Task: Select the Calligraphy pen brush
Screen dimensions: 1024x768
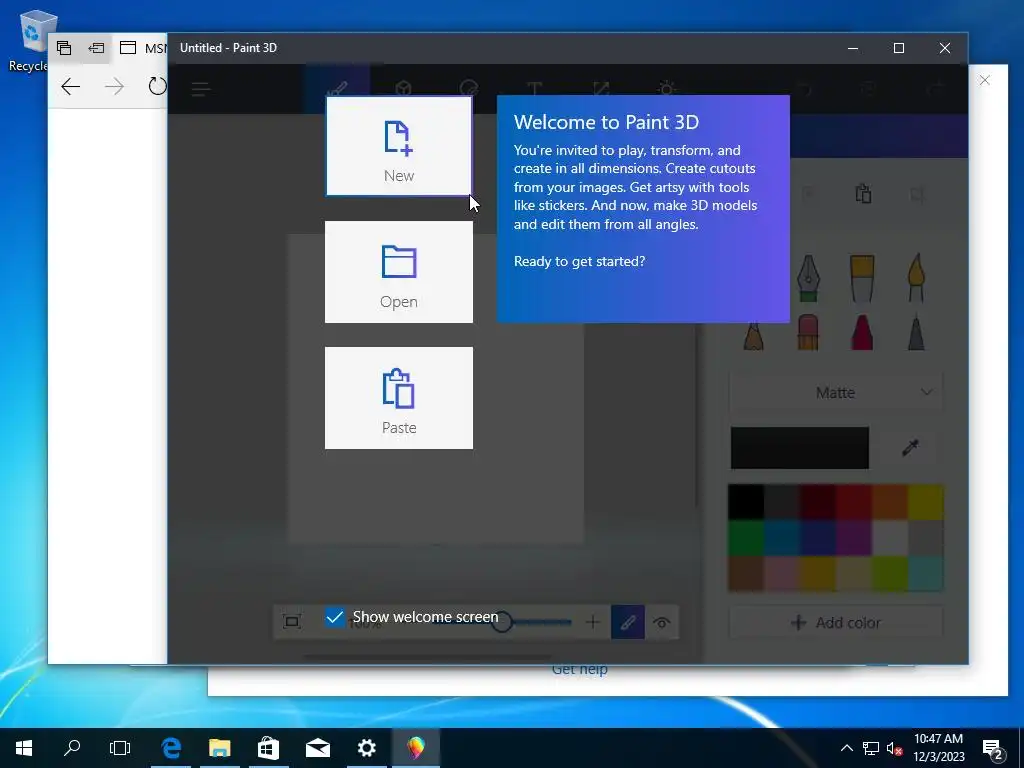Action: pyautogui.click(x=808, y=278)
